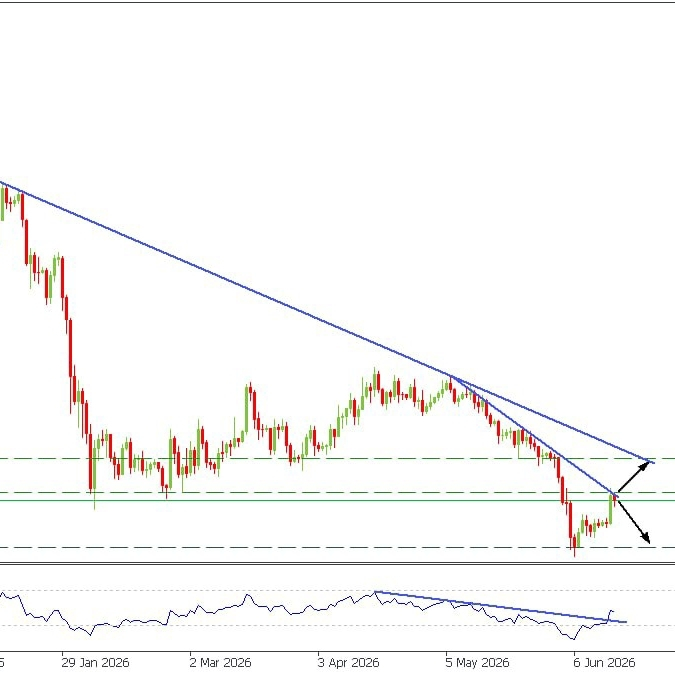This screenshot has height=675, width=675.
Task: Click the 5 May 2026 date label
Action: pyautogui.click(x=477, y=662)
